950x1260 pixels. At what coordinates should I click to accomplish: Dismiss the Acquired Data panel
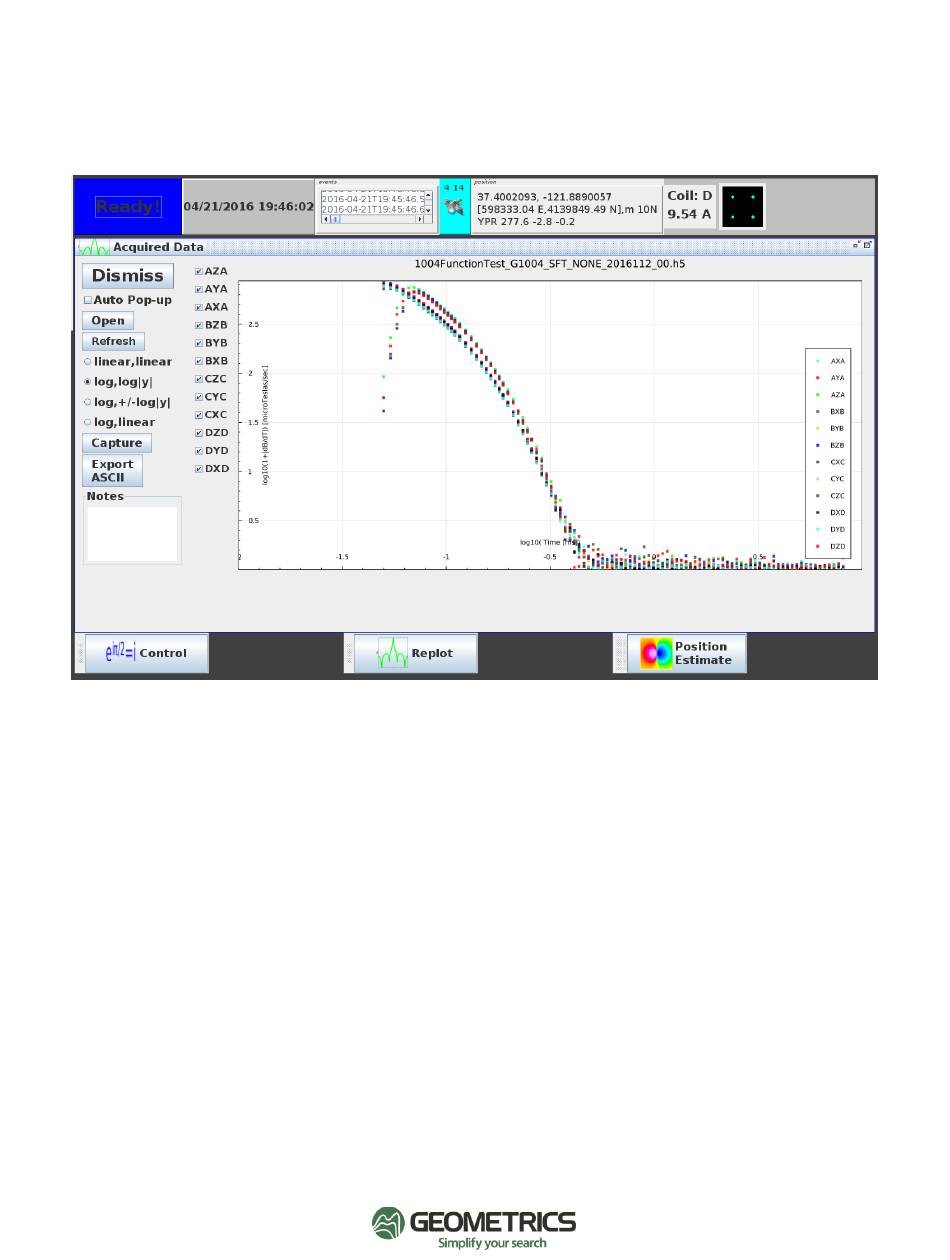(x=128, y=276)
